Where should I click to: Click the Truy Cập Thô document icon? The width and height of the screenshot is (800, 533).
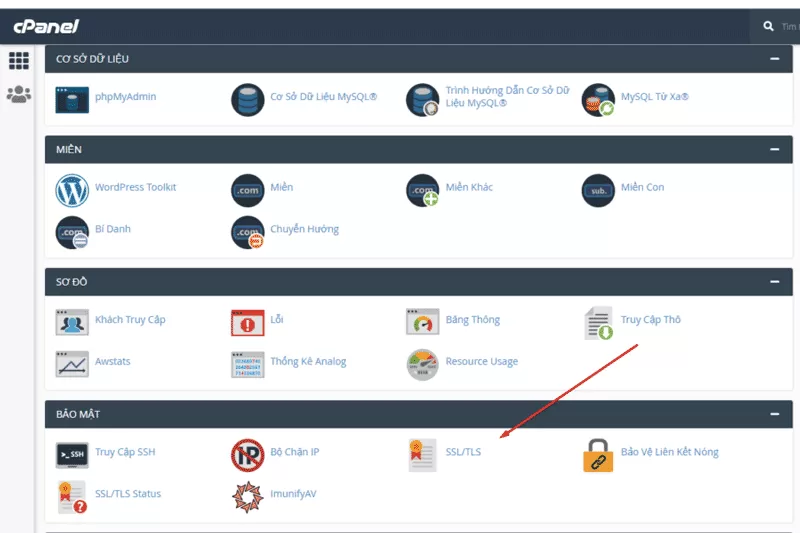(598, 323)
